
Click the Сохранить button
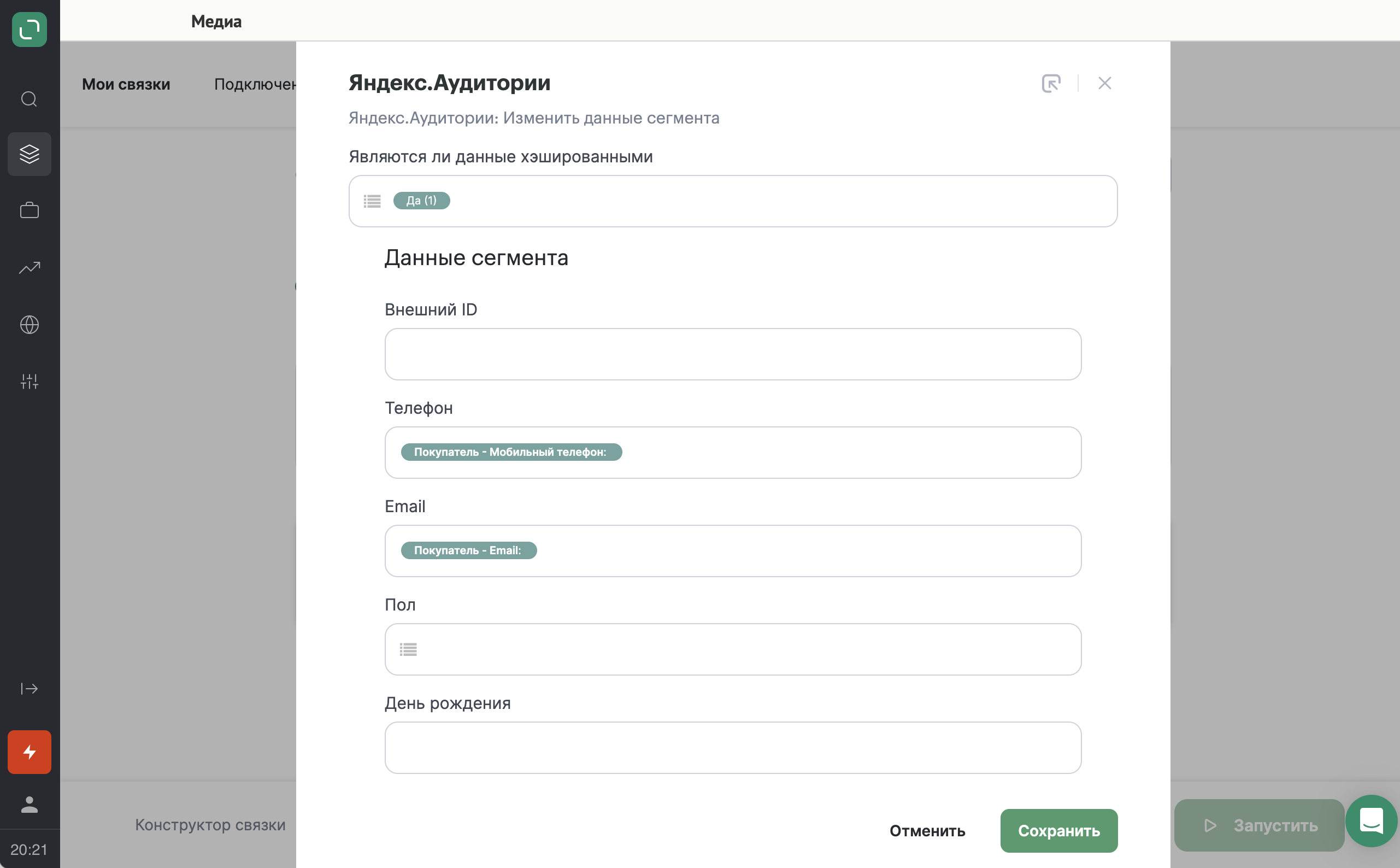(1058, 831)
